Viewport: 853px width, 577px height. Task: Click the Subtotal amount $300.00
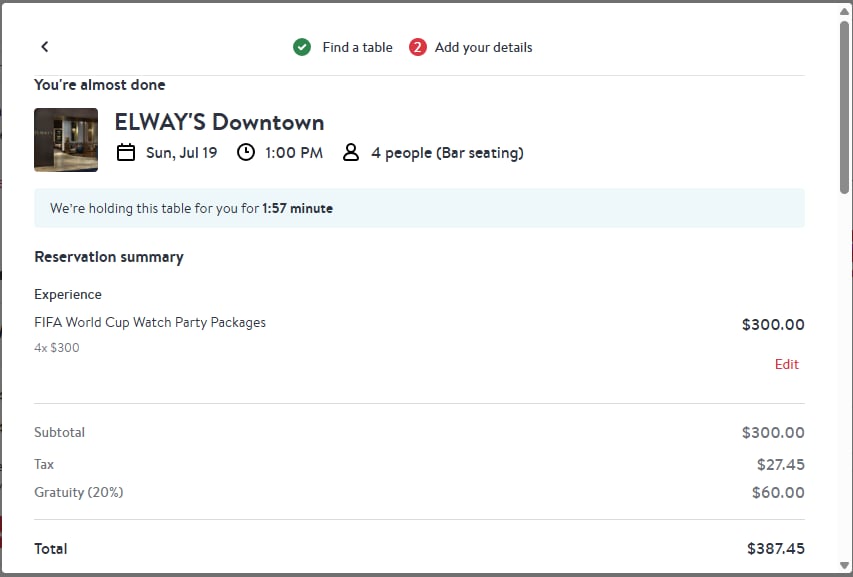[x=773, y=433]
